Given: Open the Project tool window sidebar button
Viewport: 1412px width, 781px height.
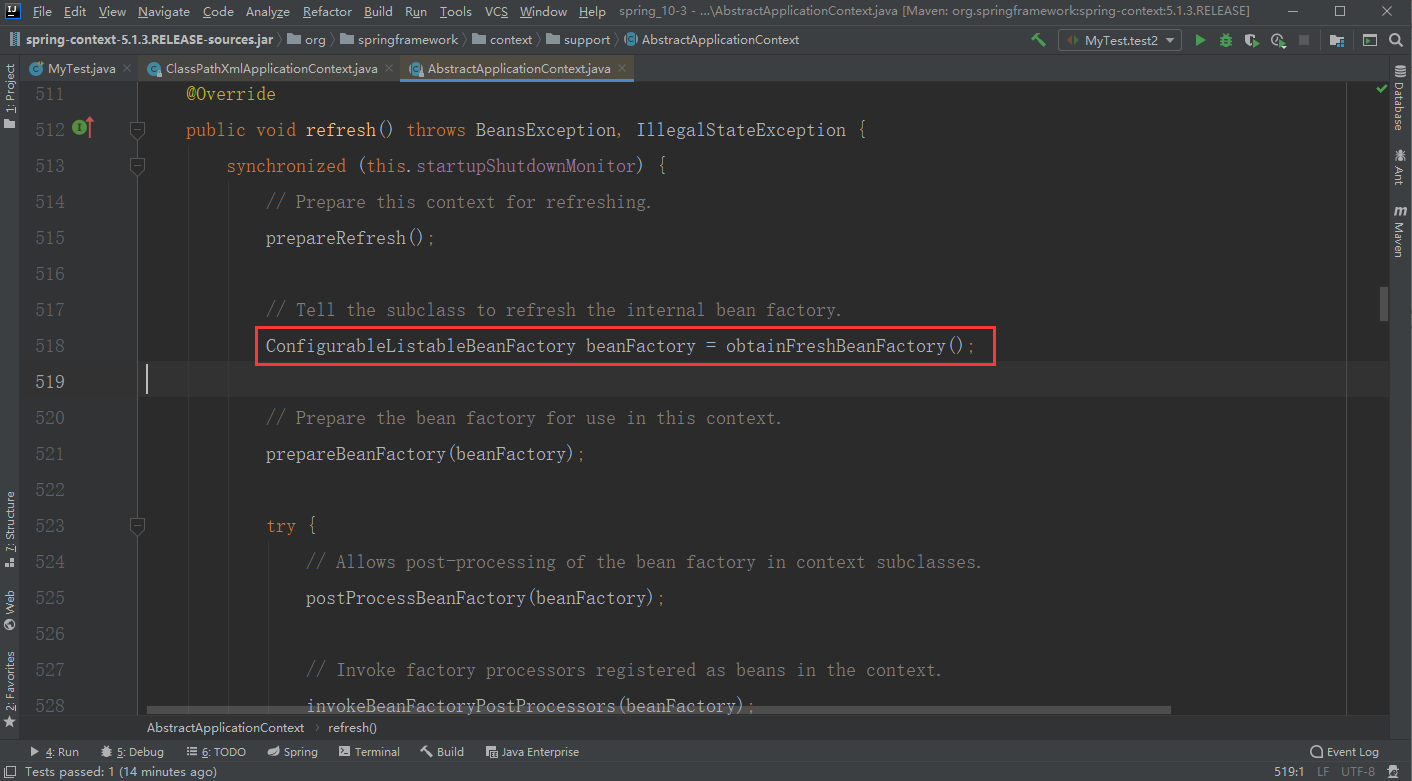Looking at the screenshot, I should click(x=9, y=97).
